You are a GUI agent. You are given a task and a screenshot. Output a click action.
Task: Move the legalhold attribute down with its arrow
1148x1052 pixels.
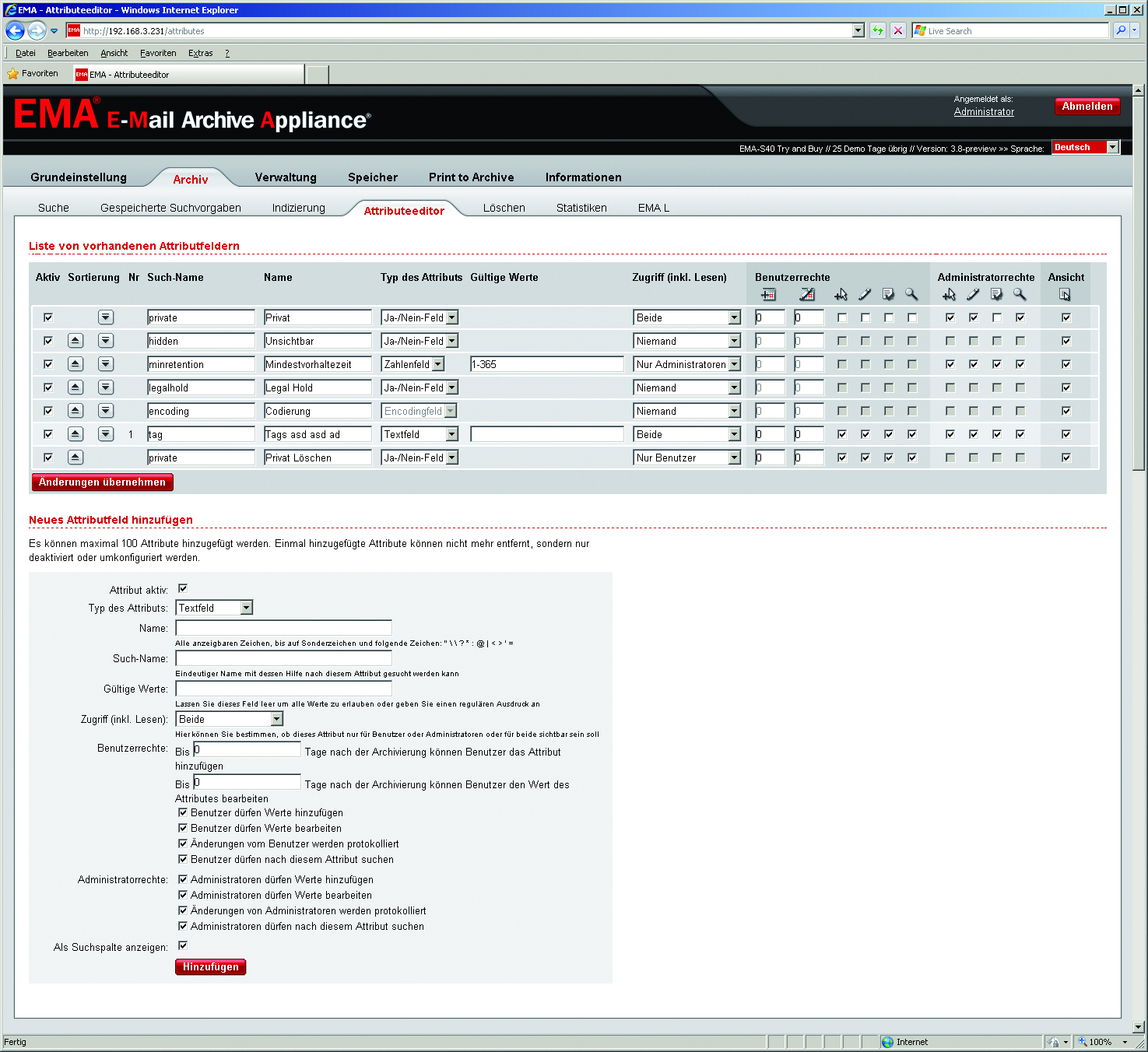[106, 387]
